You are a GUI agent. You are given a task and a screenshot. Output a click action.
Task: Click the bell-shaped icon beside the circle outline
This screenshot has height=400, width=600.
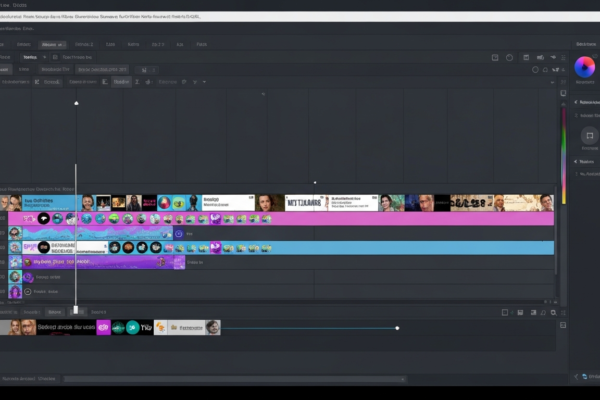tap(545, 70)
